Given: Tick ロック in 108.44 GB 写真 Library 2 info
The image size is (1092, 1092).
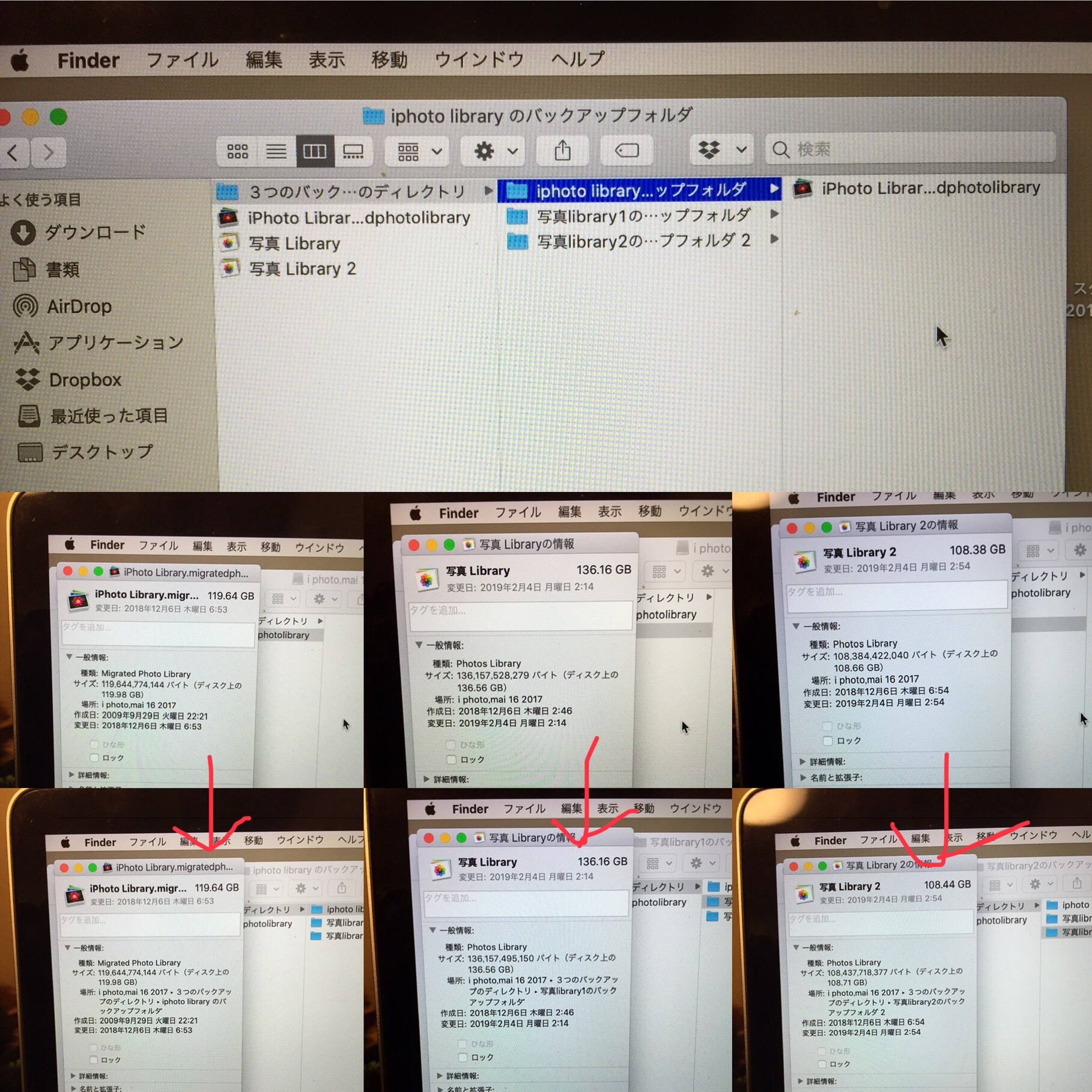Looking at the screenshot, I should 822,1064.
